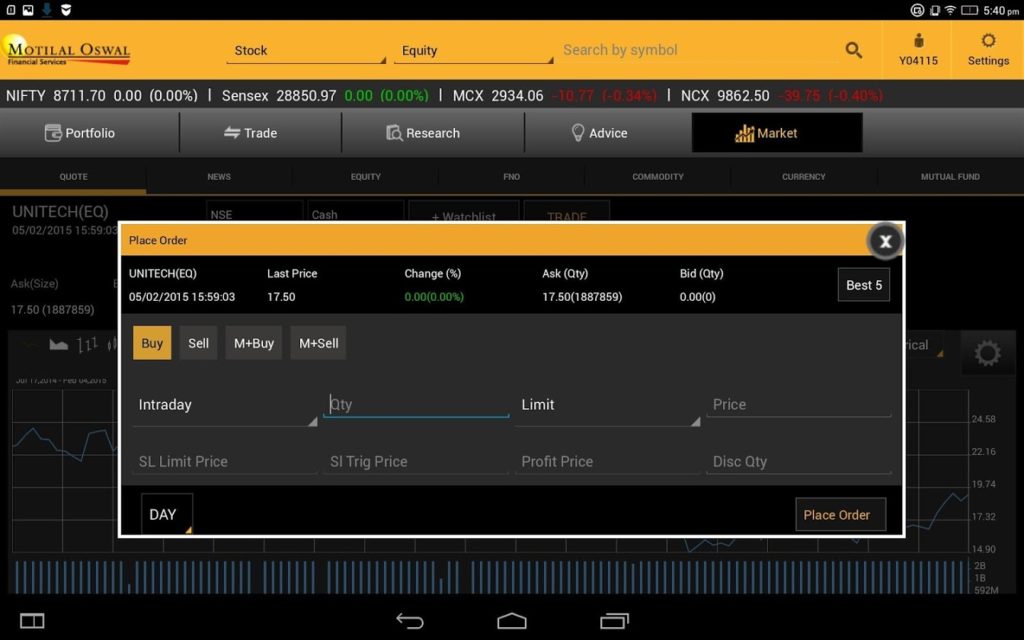The image size is (1024, 640).
Task: Expand the Intraday product dropdown
Action: pos(225,406)
